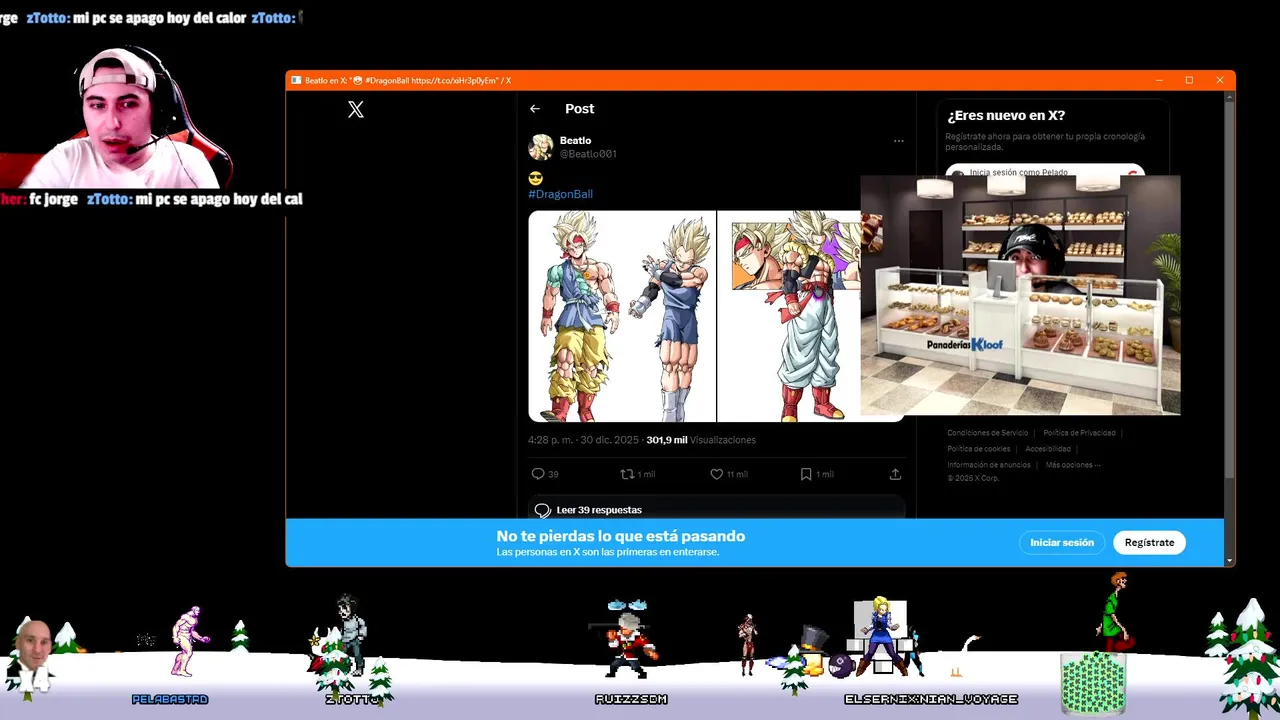1280x720 pixels.
Task: Open Beatlo's profile avatar
Action: click(541, 147)
